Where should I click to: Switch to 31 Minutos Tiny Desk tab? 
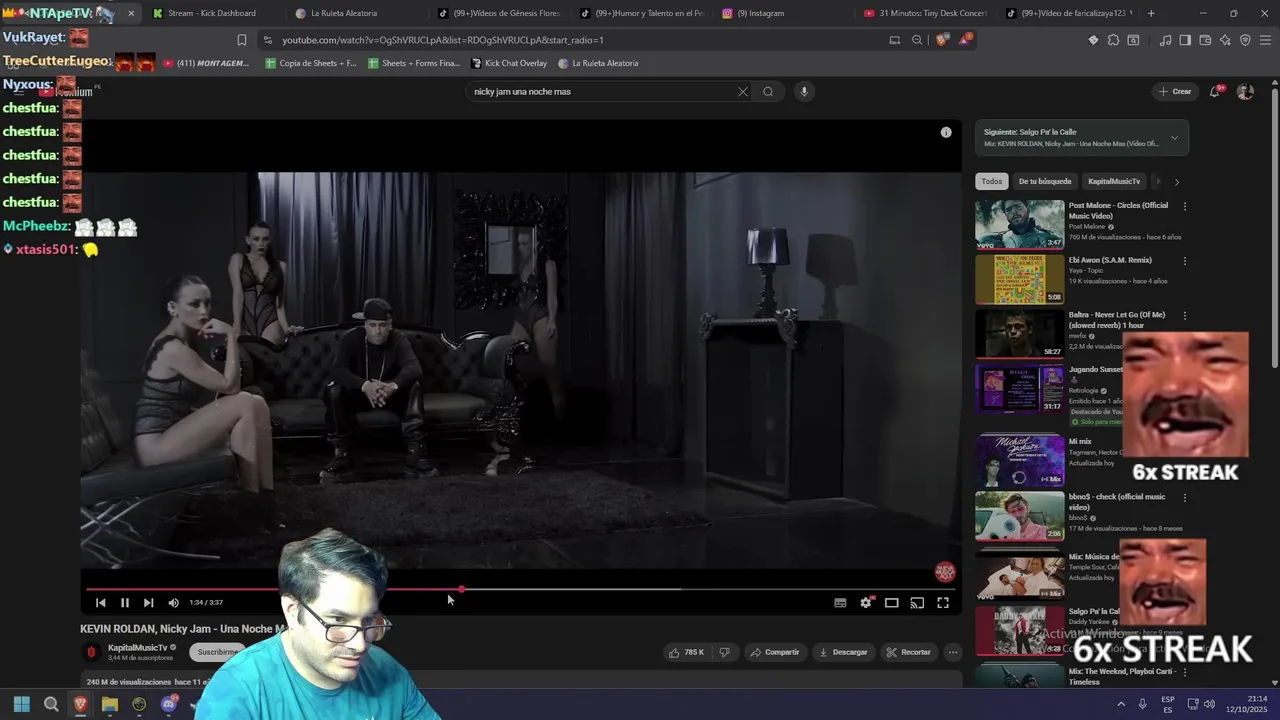(x=932, y=13)
